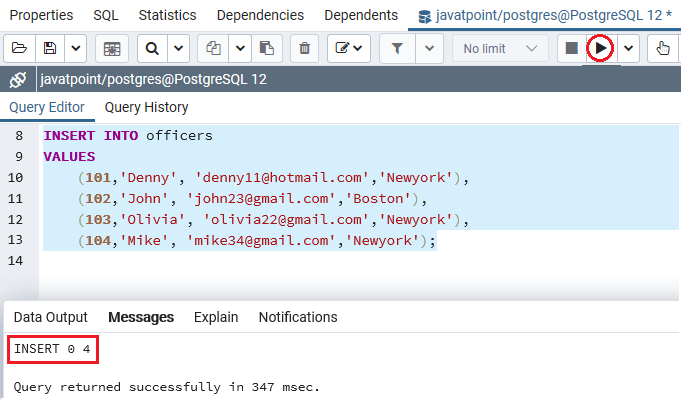Open Find with the magnifier icon
Viewport: 681px width, 400px height.
(x=152, y=48)
